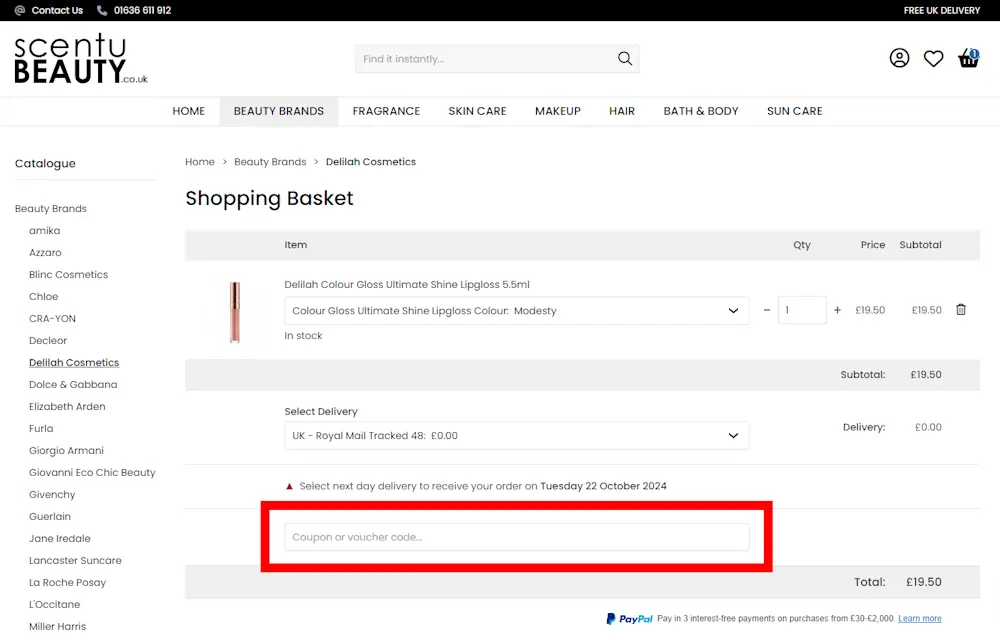Go to the HOME menu item
The height and width of the screenshot is (642, 1000).
click(x=189, y=111)
